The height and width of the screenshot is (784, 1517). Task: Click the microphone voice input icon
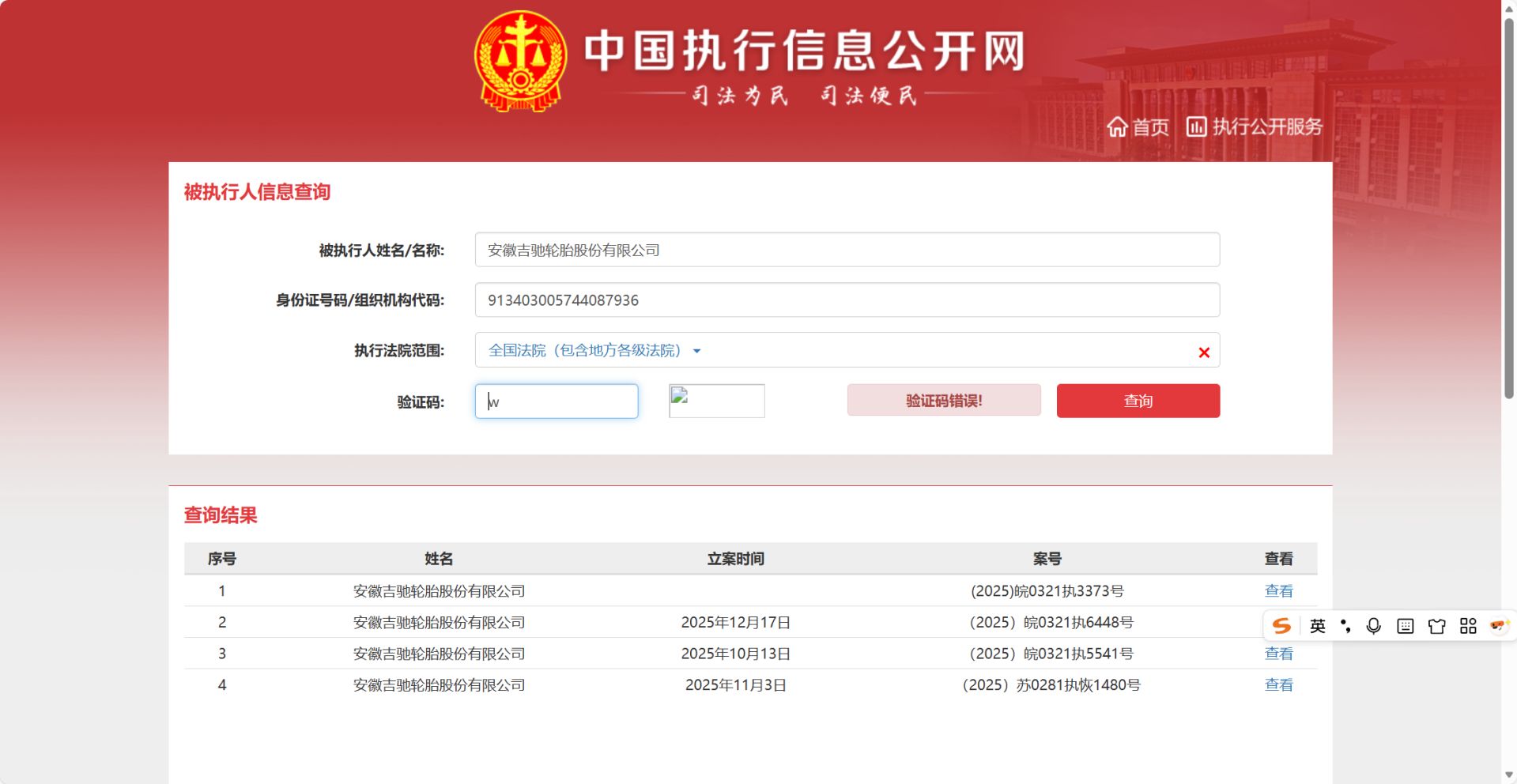(x=1374, y=626)
